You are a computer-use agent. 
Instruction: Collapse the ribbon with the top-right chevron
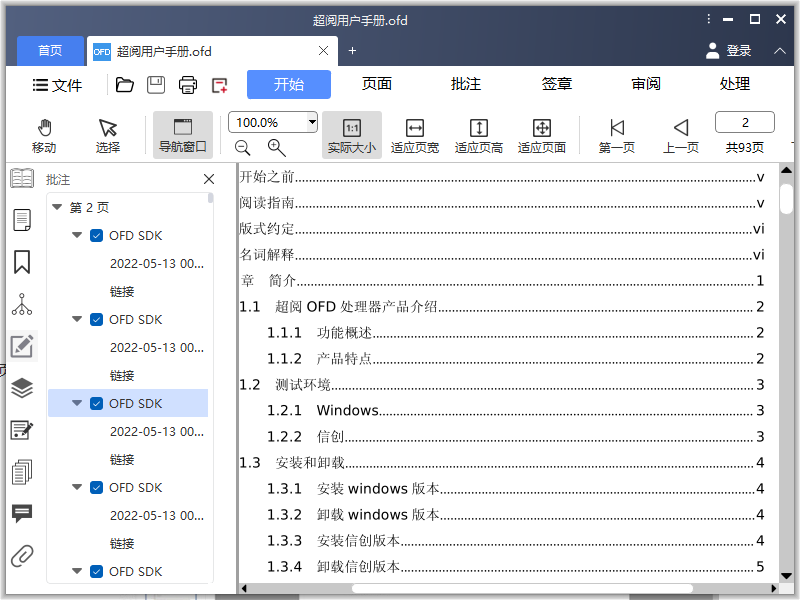click(780, 51)
